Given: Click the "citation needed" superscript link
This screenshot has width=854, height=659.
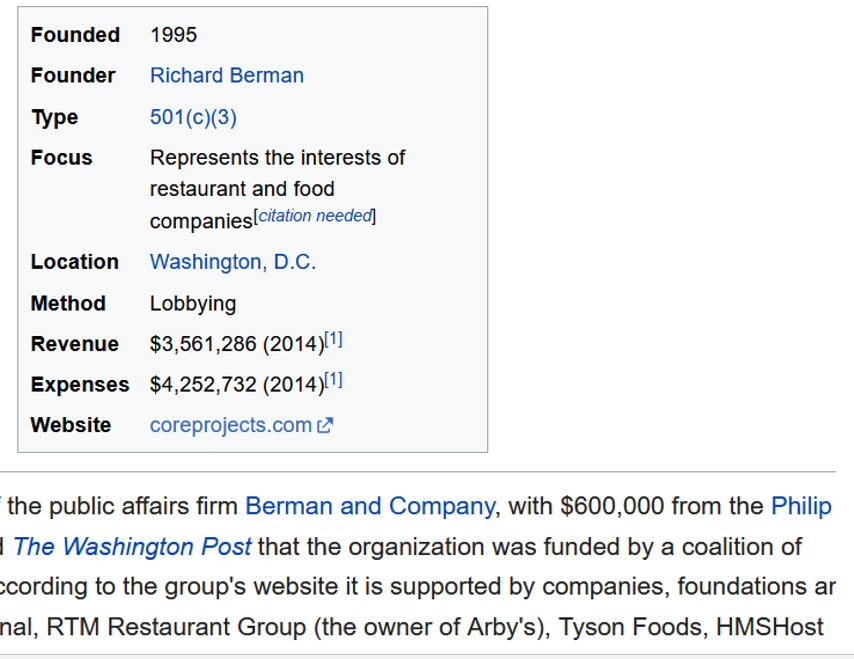Looking at the screenshot, I should click(316, 216).
